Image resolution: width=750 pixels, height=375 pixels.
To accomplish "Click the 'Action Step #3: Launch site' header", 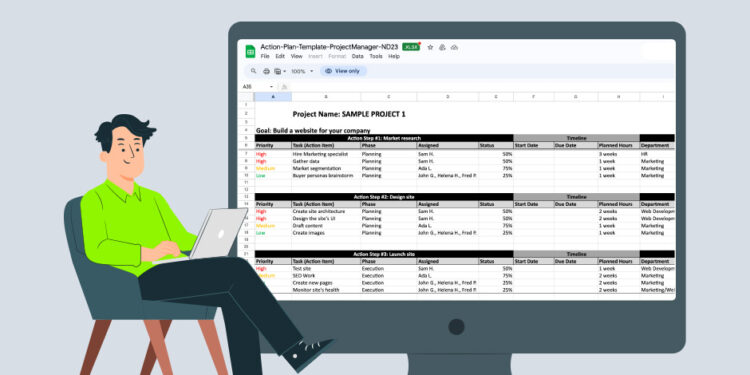I will (384, 254).
